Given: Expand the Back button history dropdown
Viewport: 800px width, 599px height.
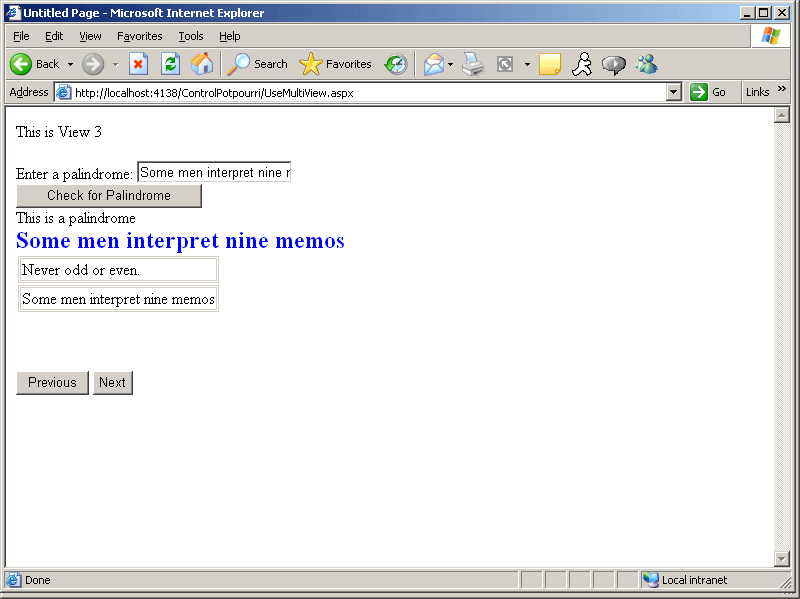Looking at the screenshot, I should click(x=70, y=64).
